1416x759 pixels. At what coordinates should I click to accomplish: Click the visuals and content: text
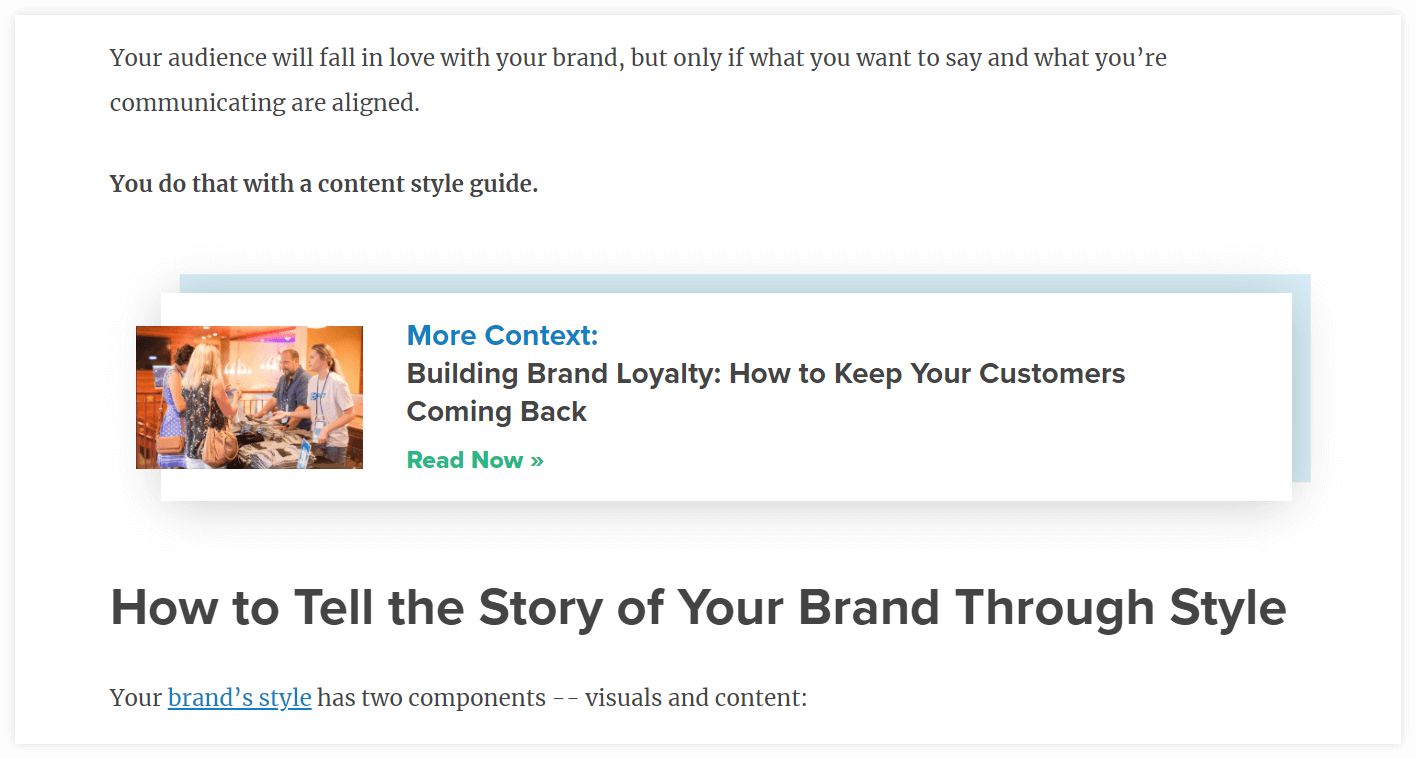696,697
